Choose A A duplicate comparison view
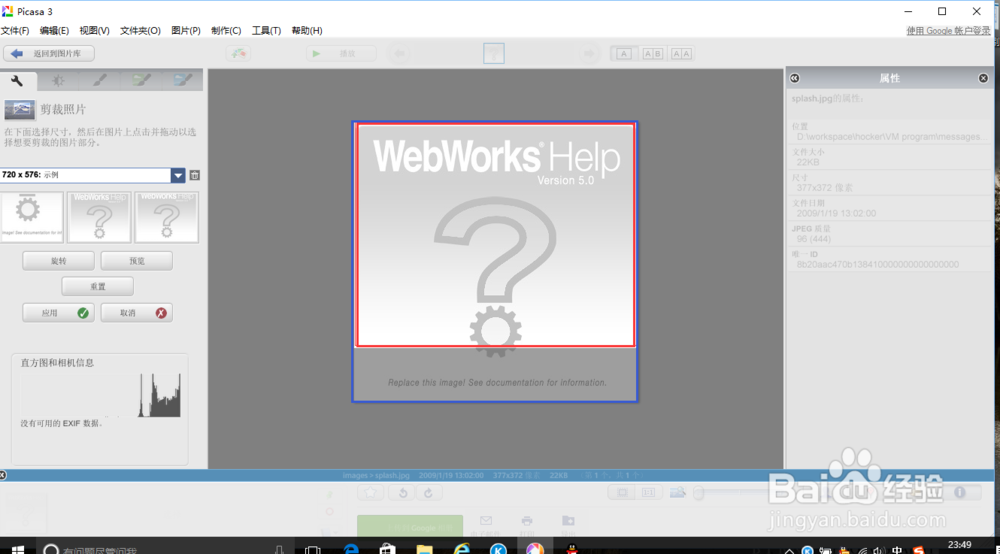This screenshot has height=554, width=1000. tap(681, 54)
